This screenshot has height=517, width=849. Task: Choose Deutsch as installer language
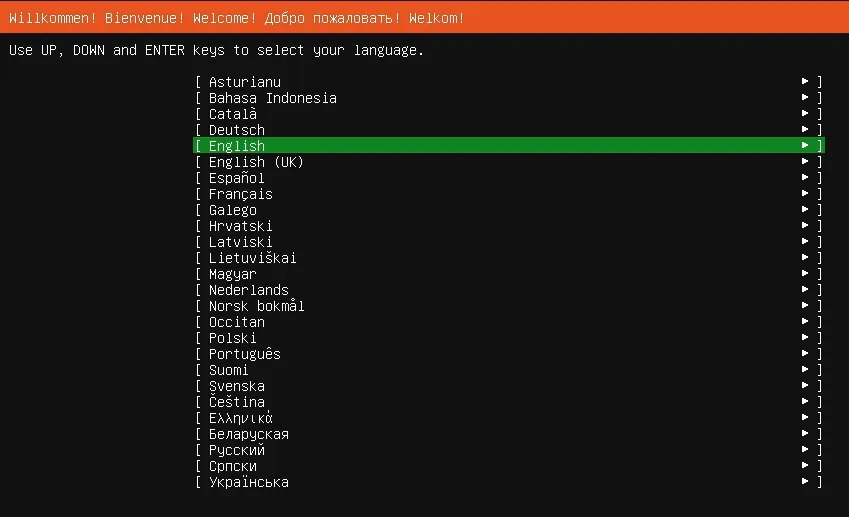click(x=509, y=130)
